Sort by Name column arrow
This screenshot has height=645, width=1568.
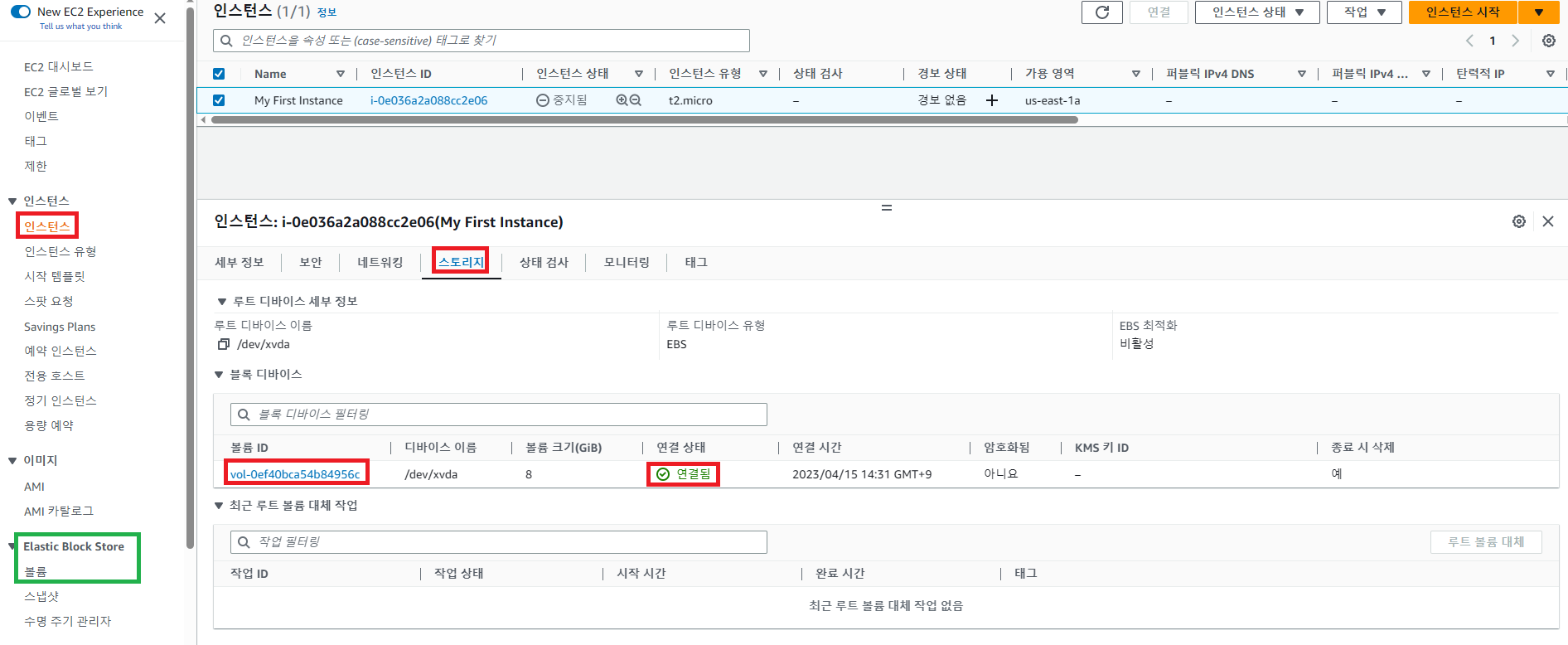[x=340, y=74]
